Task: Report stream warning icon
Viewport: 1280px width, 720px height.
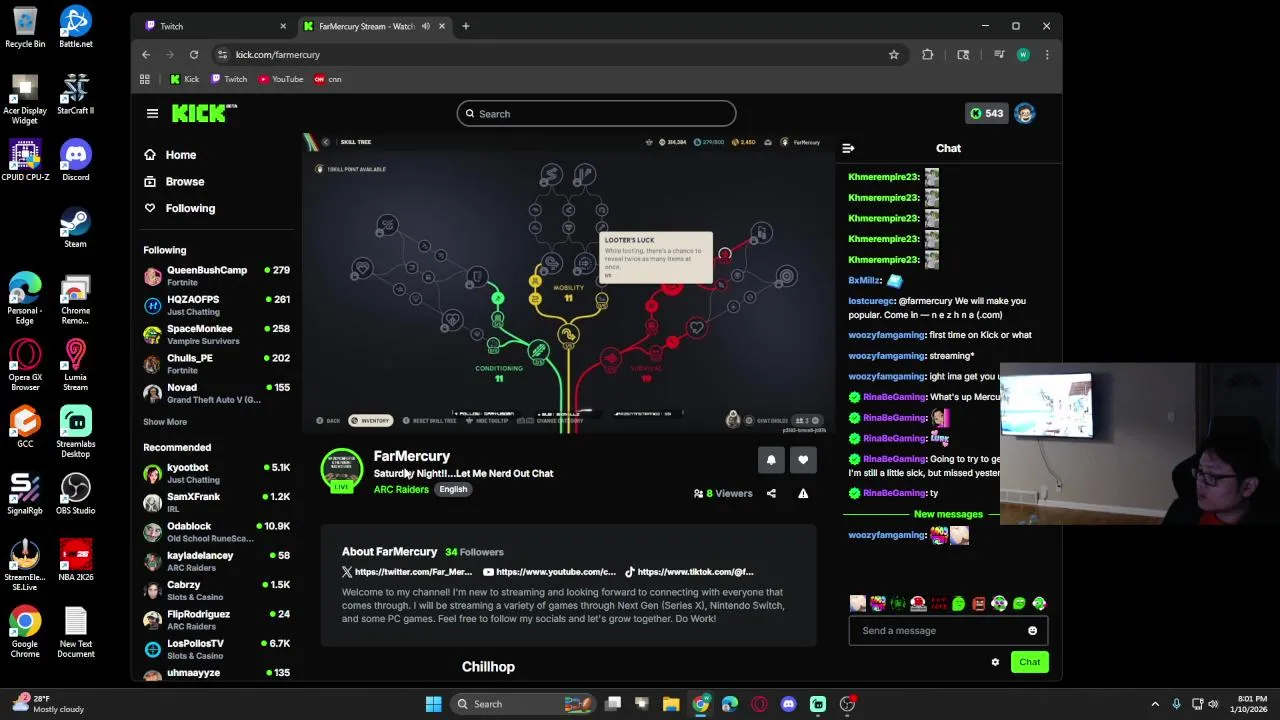Action: tap(803, 493)
